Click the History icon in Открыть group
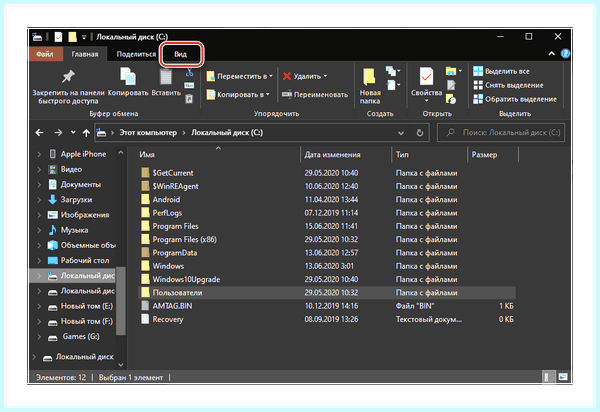 point(451,99)
